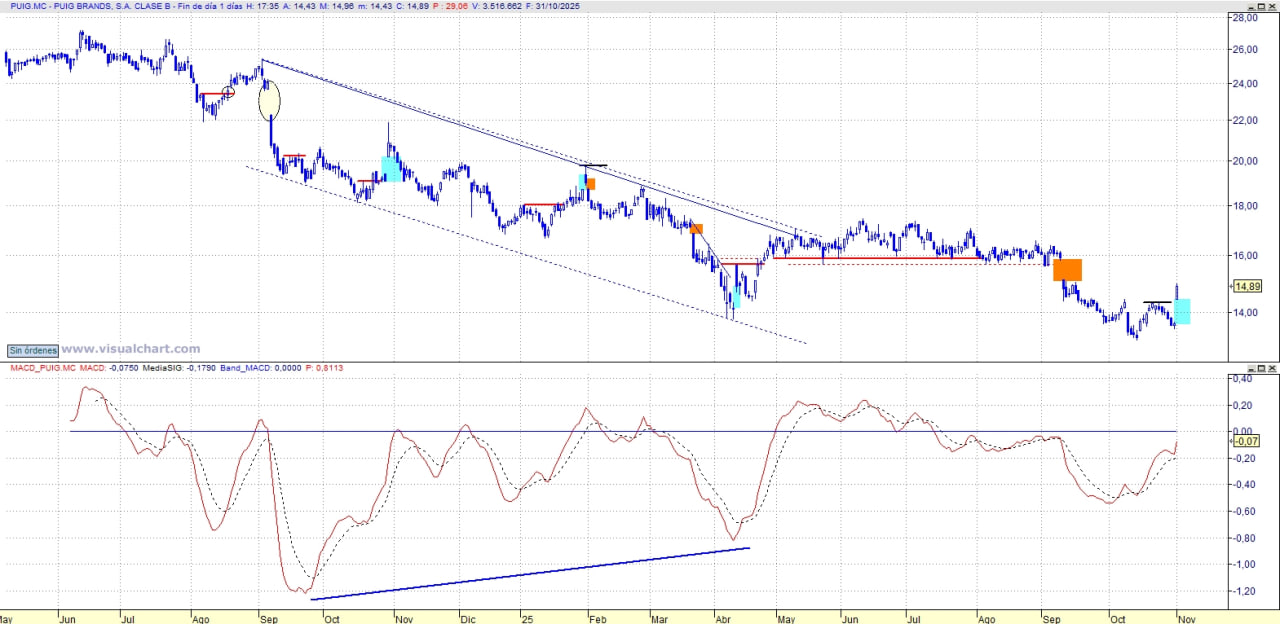Screen dimensions: 1280x624
Task: Select the cyan rectangle at the latest candle
Action: (x=1182, y=311)
